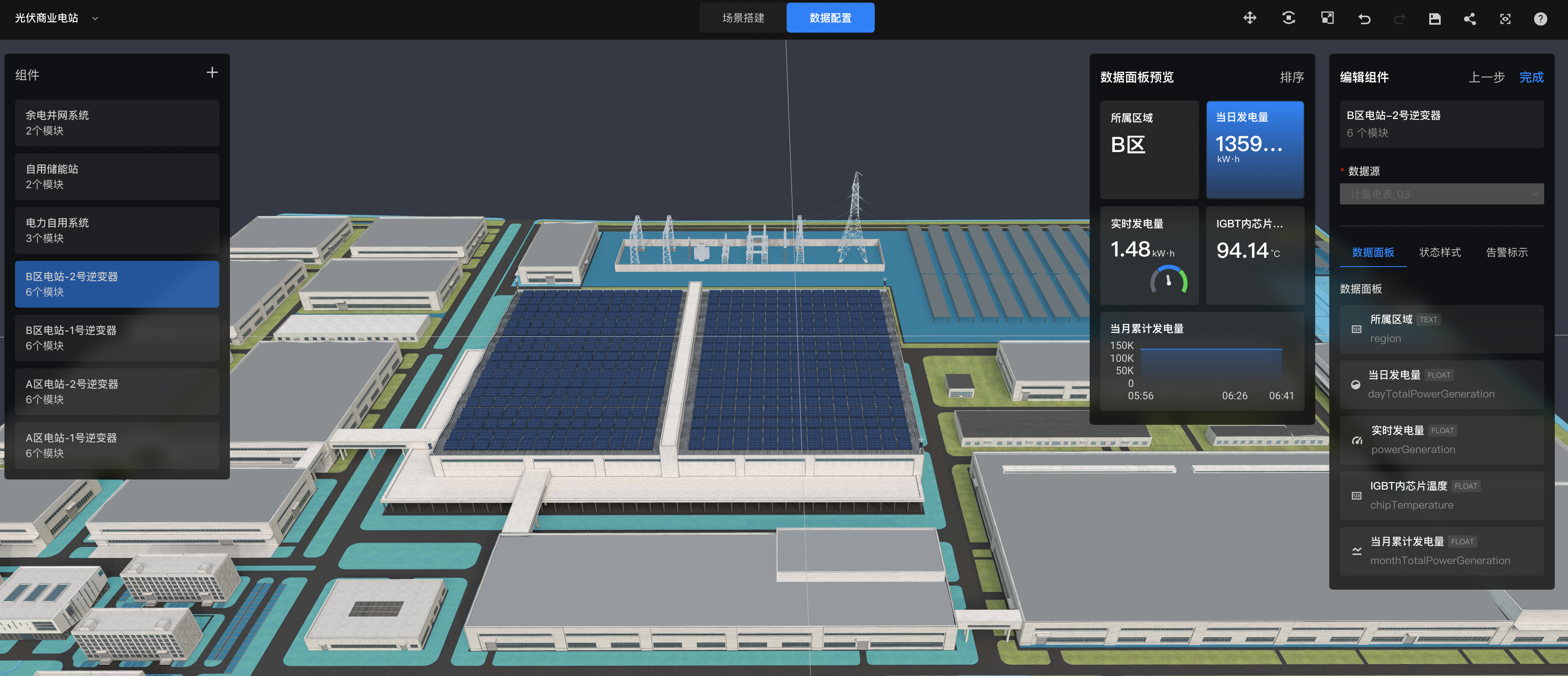Select the 状态样式 tab

(x=1439, y=252)
